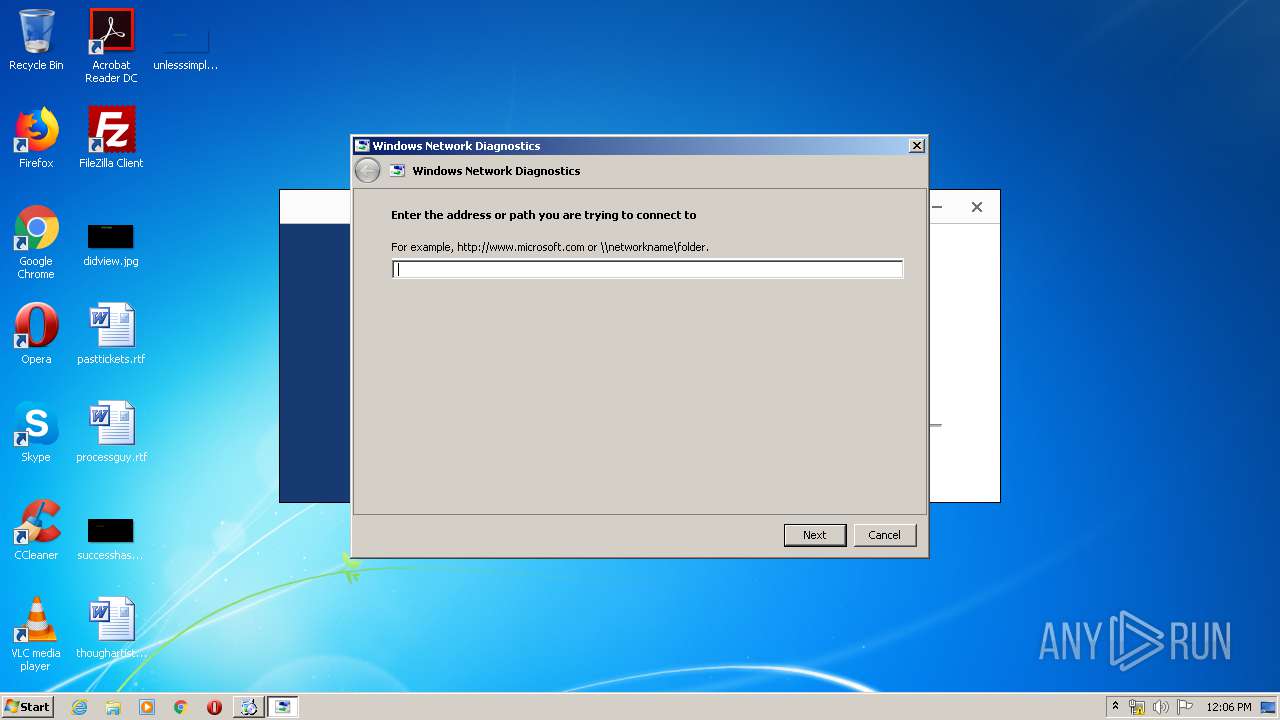
Task: Switch to Network Diagnostics taskbar item
Action: point(283,707)
